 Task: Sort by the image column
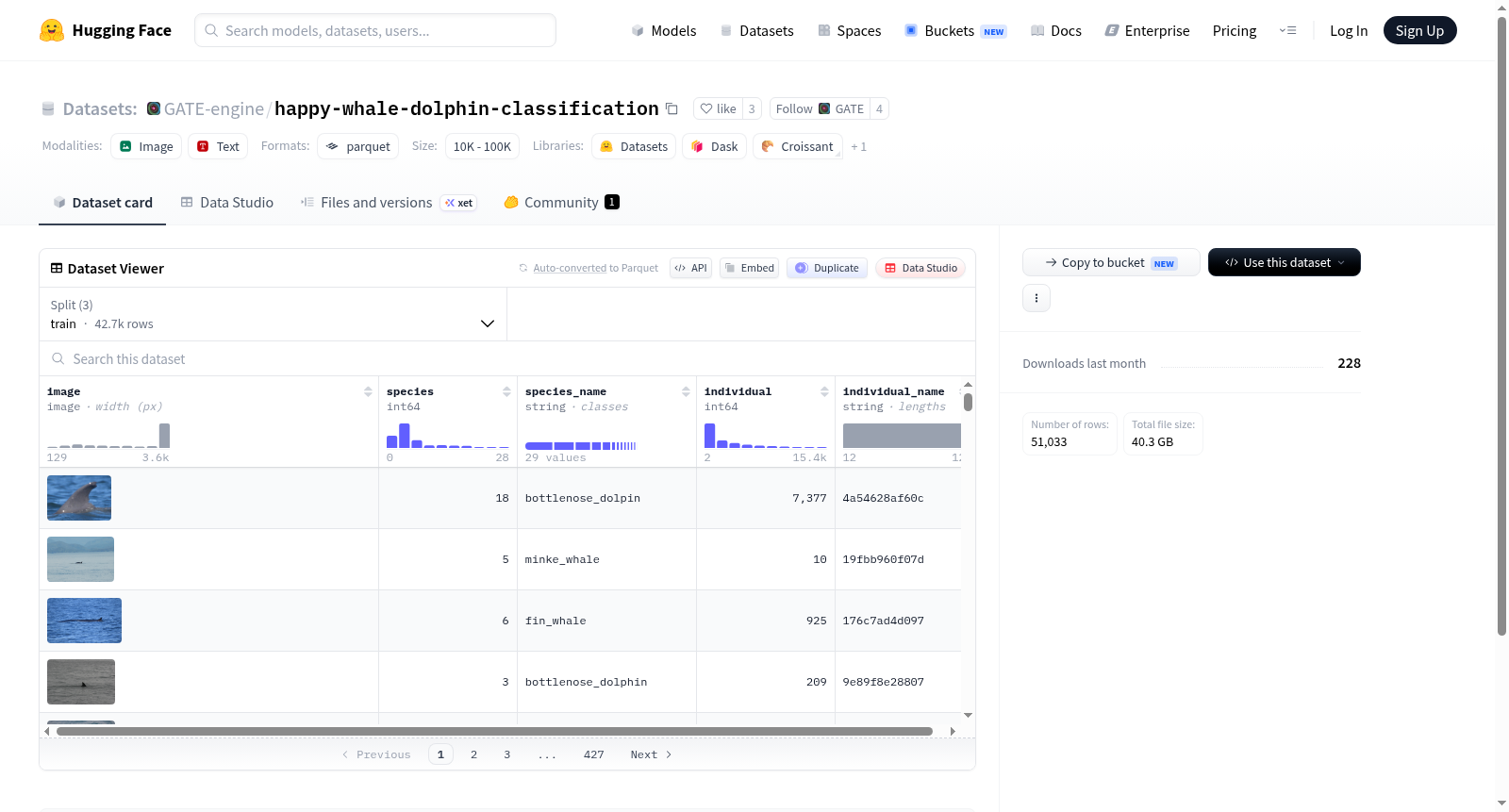pos(368,391)
